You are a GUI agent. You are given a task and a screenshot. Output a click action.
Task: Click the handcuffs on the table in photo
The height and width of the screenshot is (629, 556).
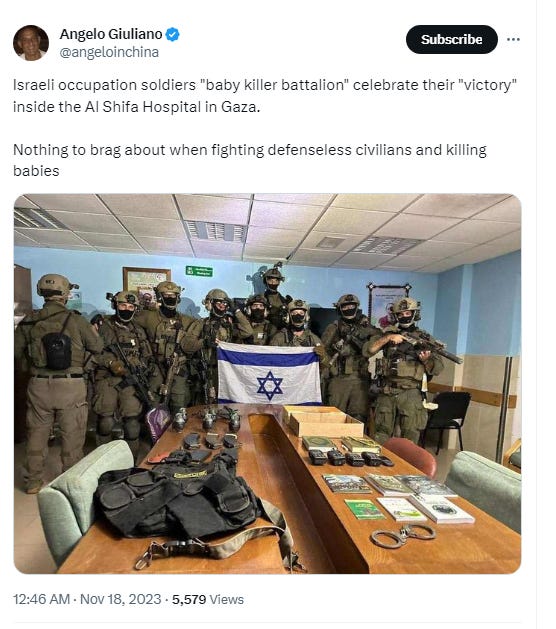tap(402, 536)
